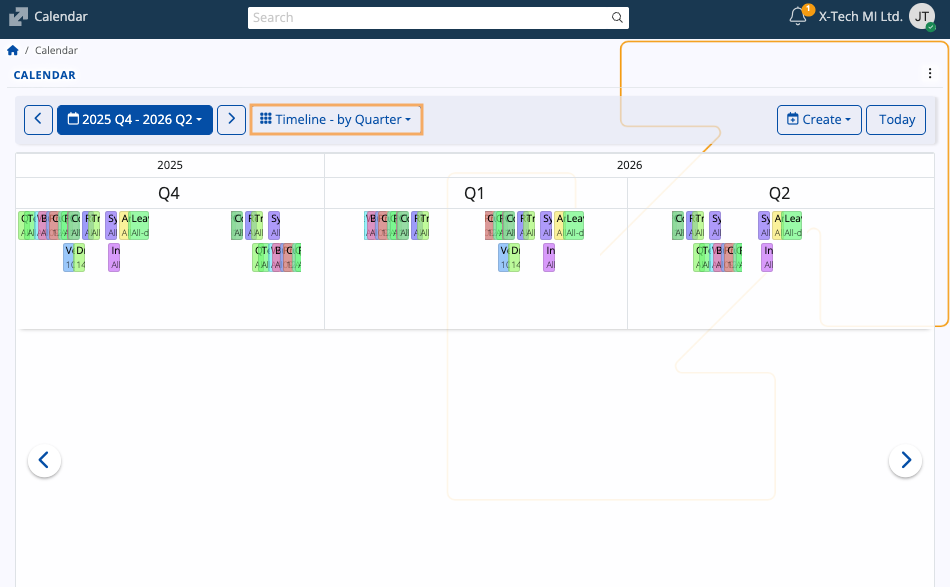Click the Calendar breadcrumb link

56,51
